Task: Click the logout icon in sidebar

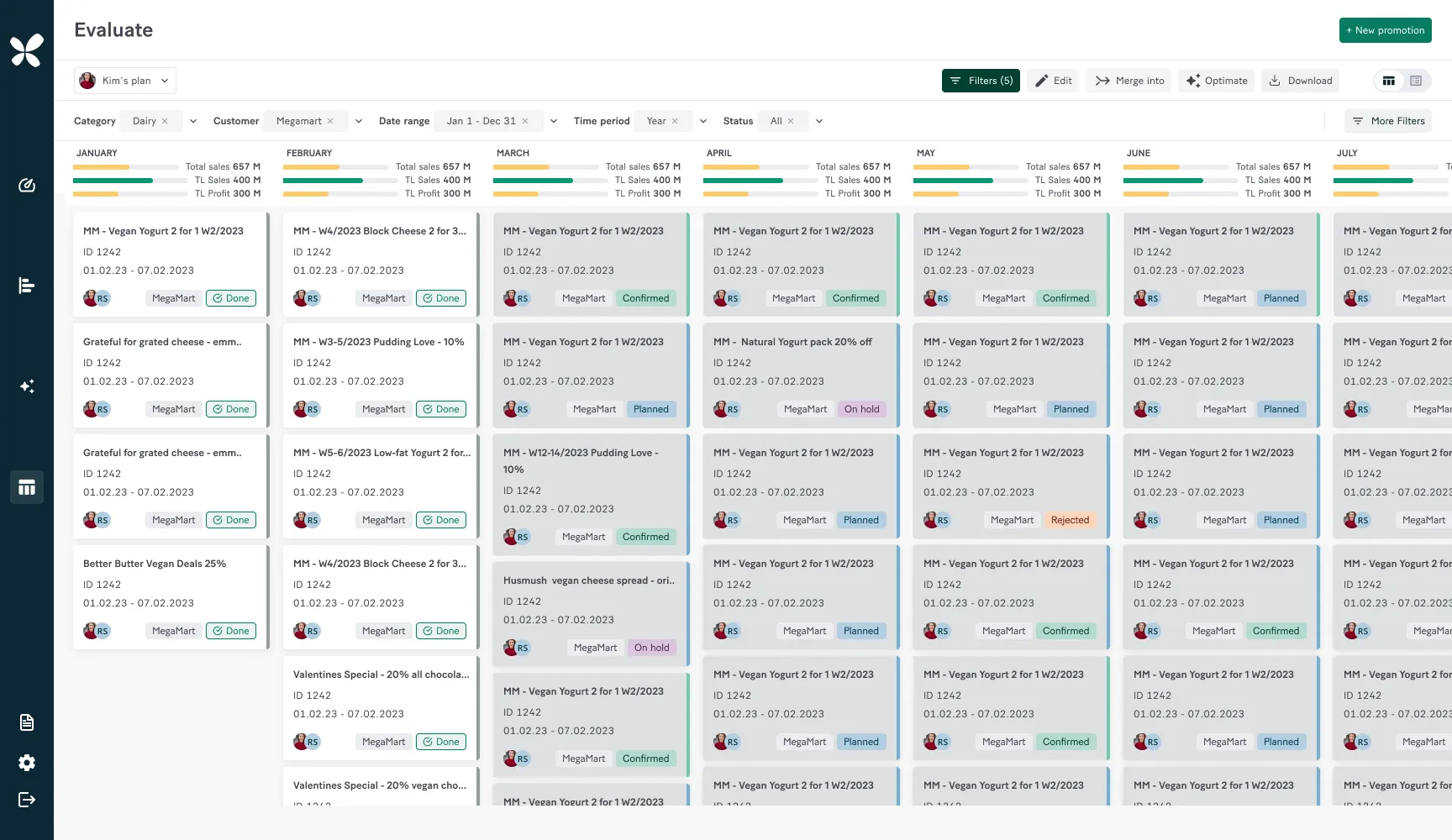Action: tap(27, 800)
